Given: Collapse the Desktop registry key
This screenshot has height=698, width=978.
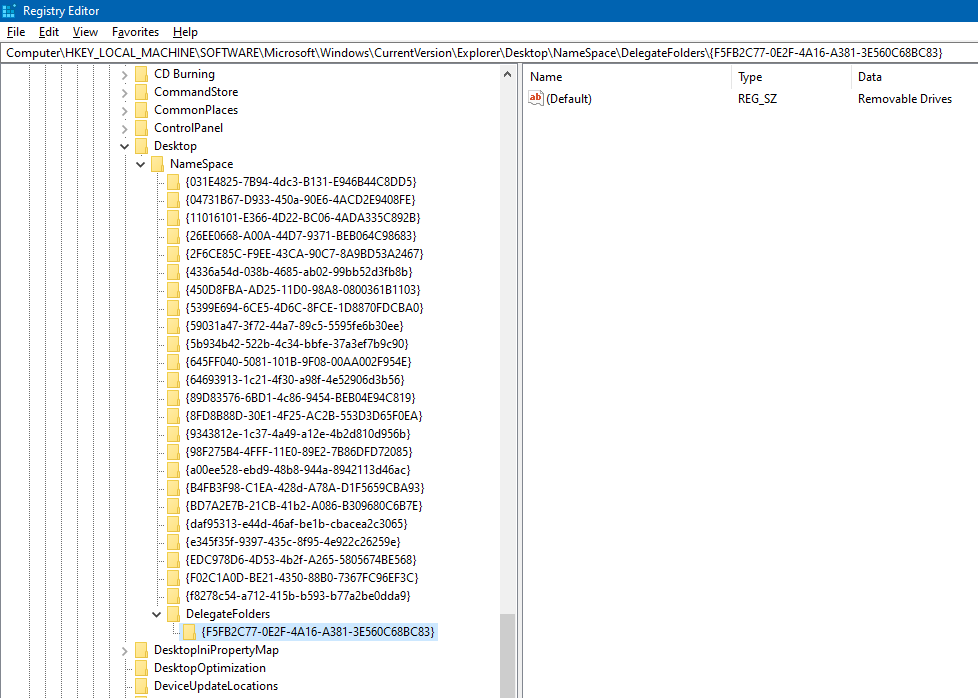Looking at the screenshot, I should click(124, 145).
